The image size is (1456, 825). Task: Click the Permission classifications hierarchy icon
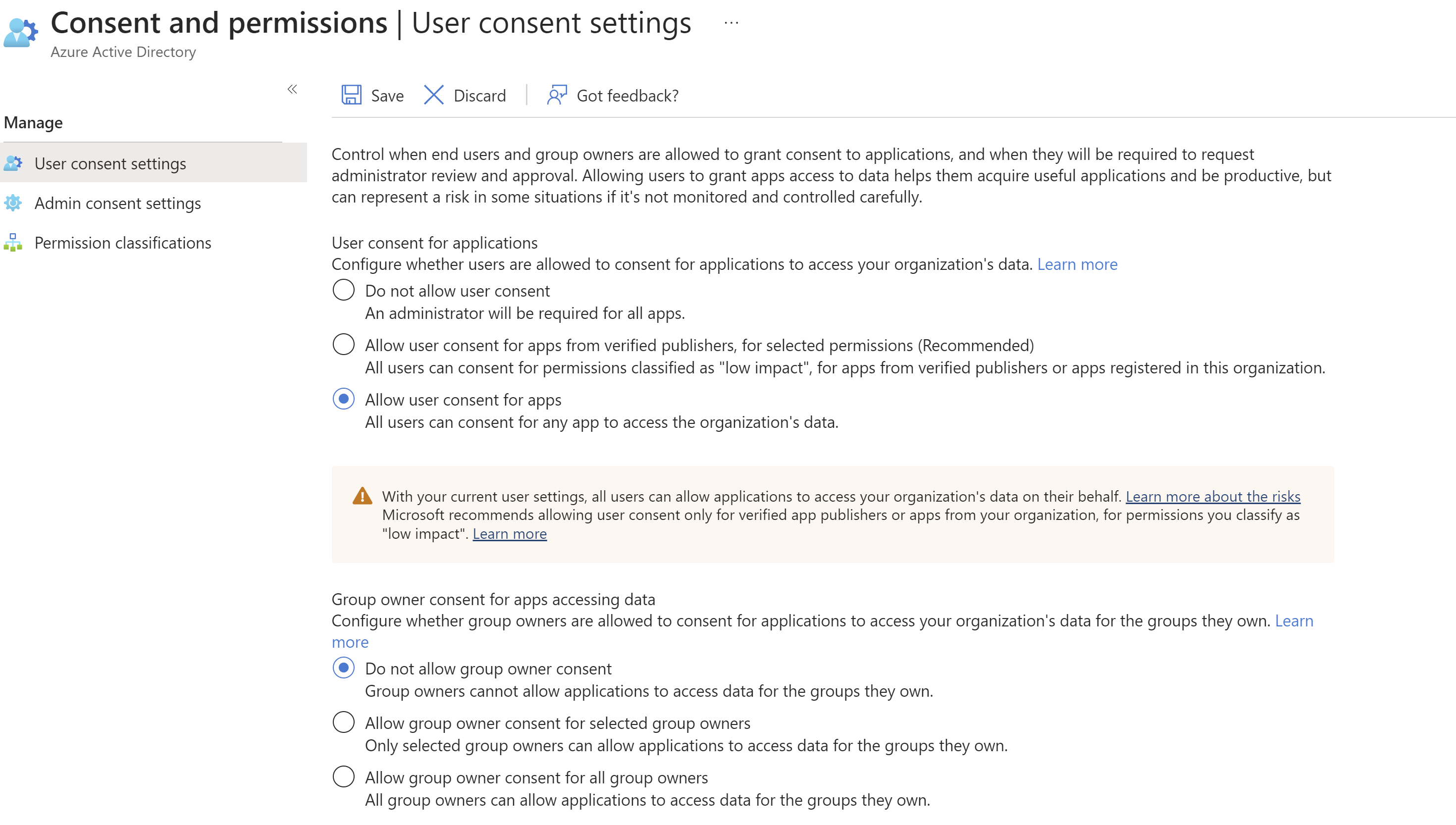(13, 243)
